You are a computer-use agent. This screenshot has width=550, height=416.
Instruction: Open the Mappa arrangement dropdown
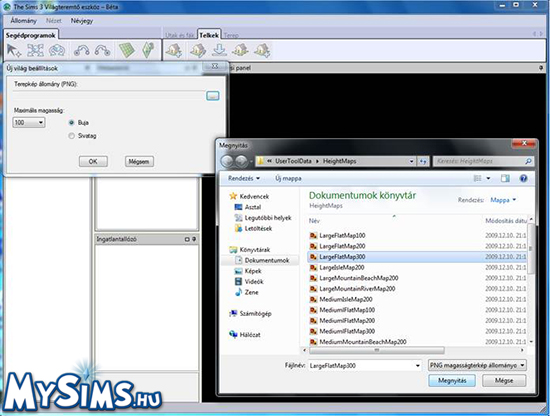[503, 200]
